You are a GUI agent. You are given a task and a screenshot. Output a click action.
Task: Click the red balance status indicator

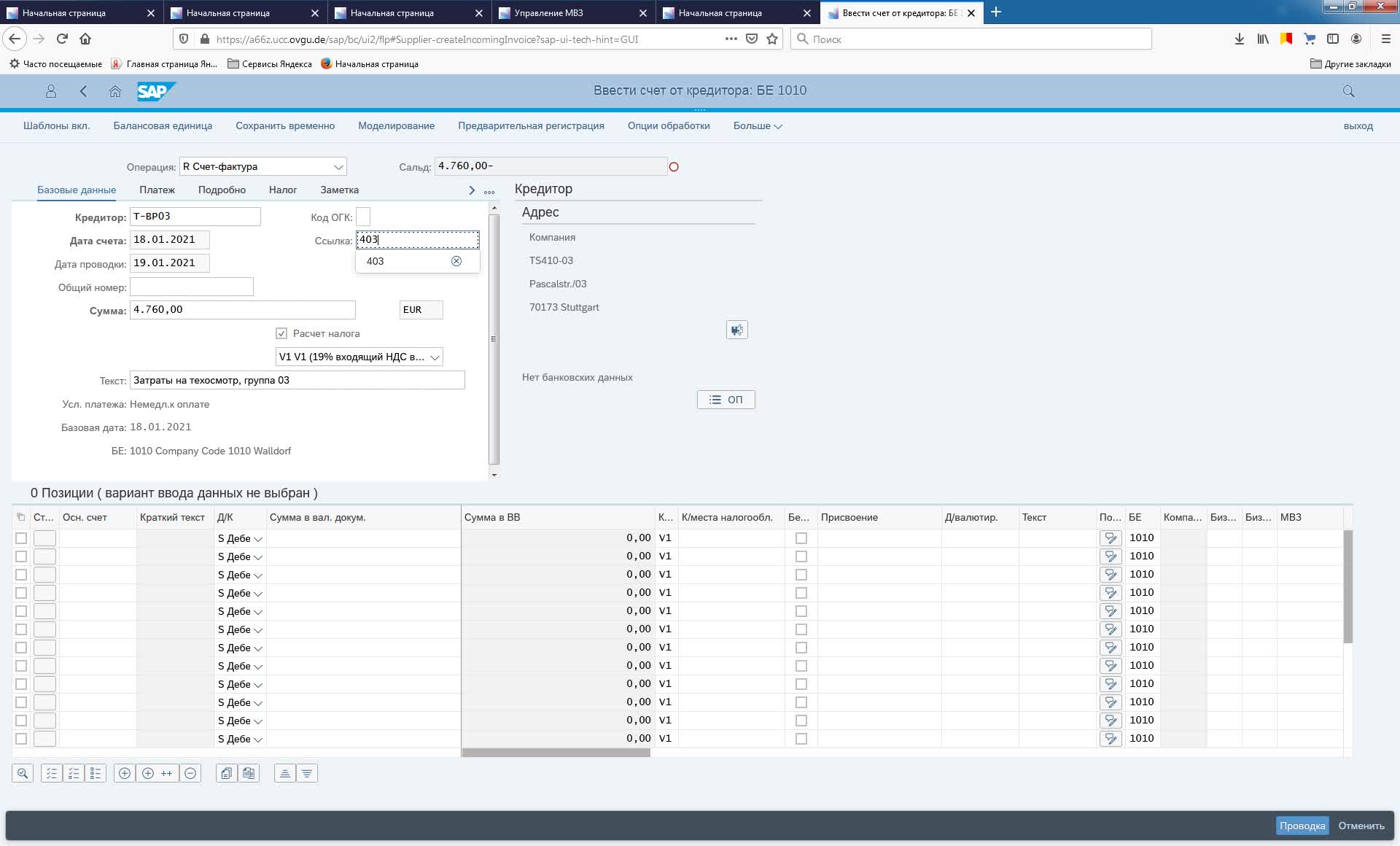pyautogui.click(x=674, y=167)
